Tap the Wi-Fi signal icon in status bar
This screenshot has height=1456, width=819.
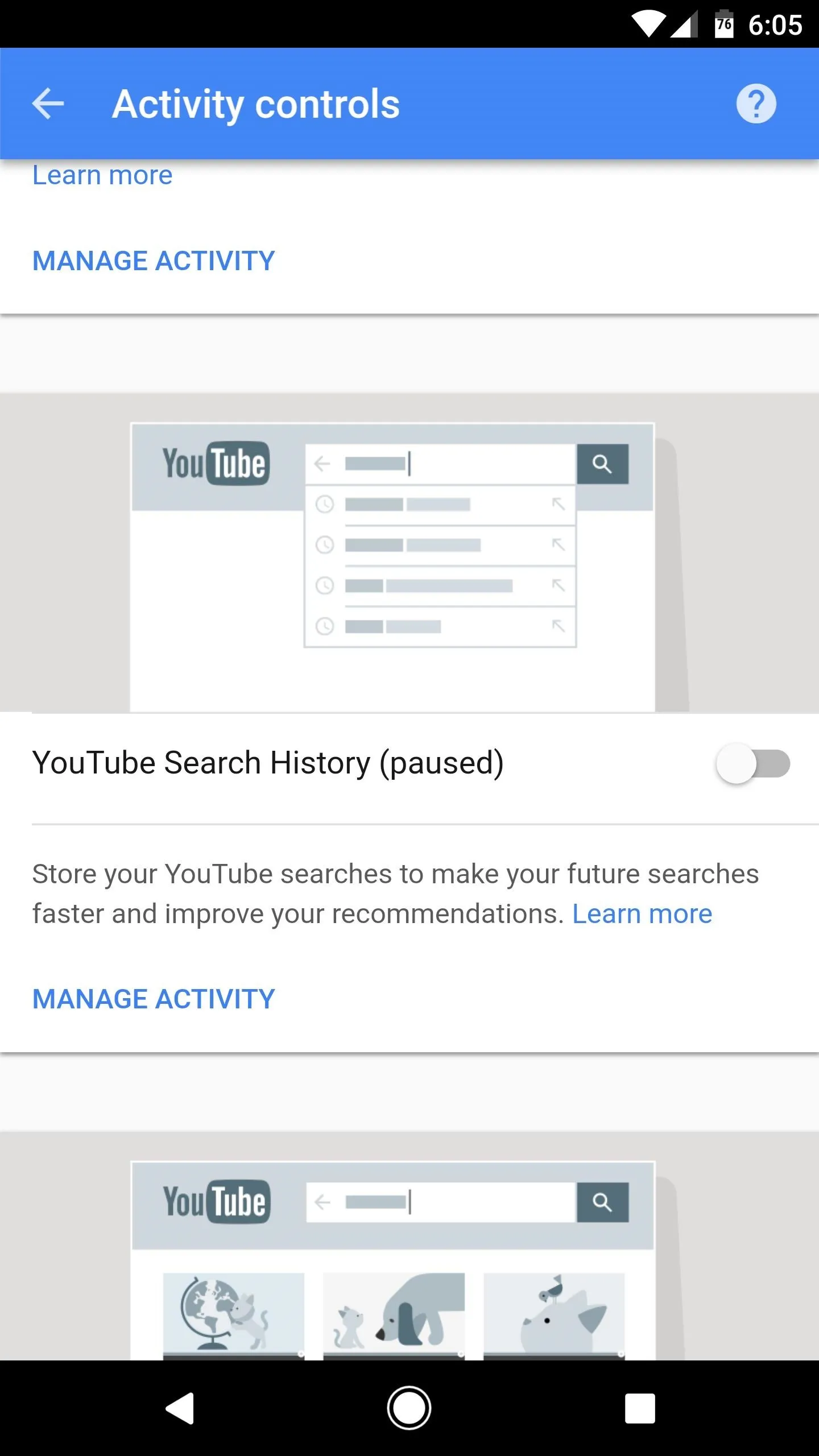coord(648,25)
